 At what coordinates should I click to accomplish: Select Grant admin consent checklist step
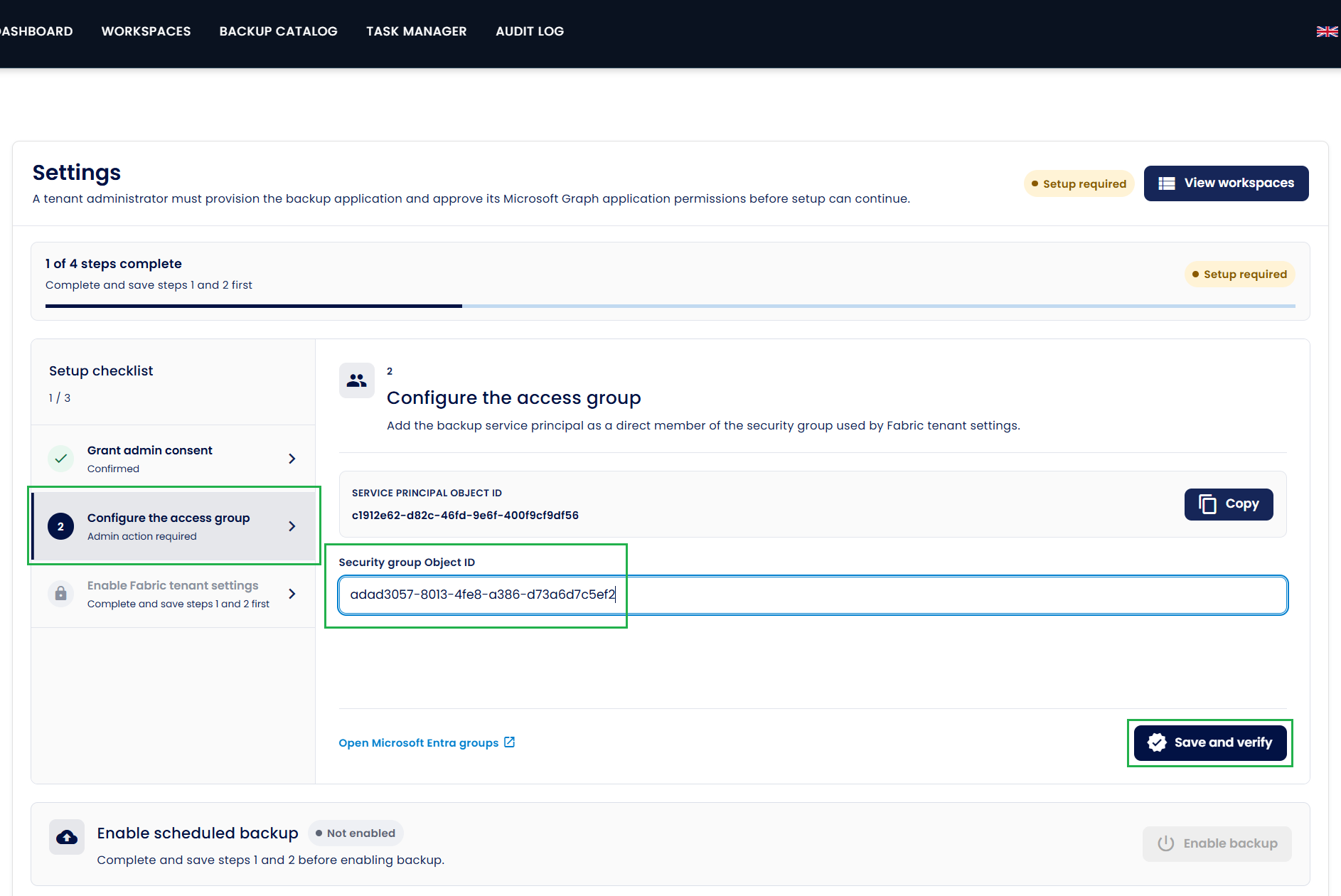[x=173, y=459]
